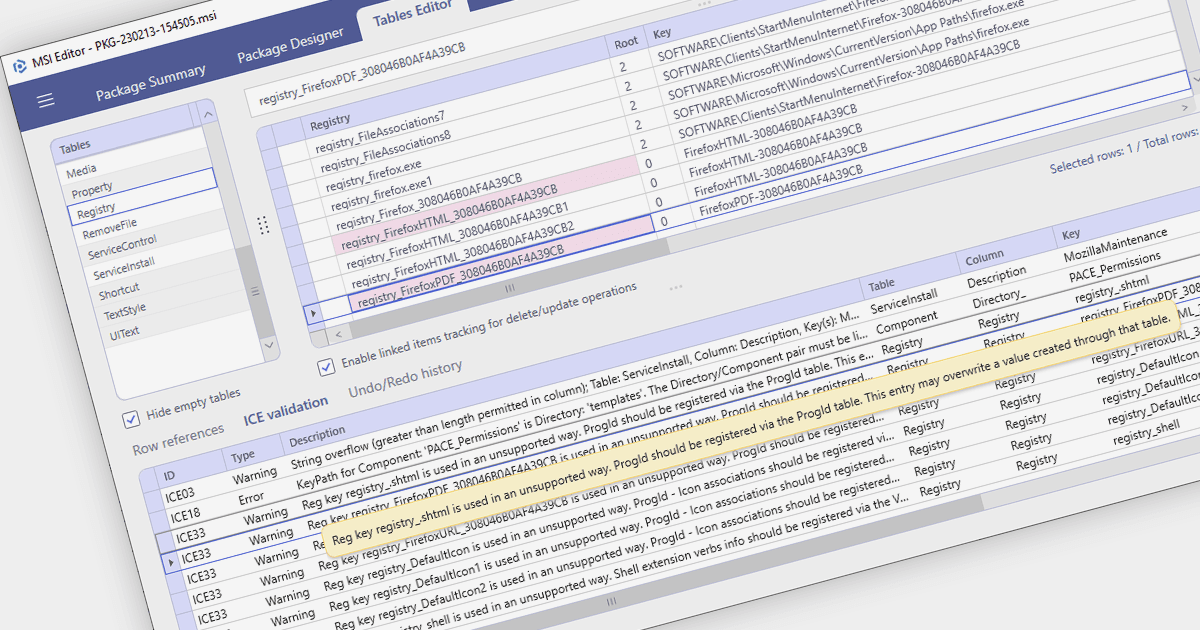
Task: Select the Media table
Action: point(82,171)
